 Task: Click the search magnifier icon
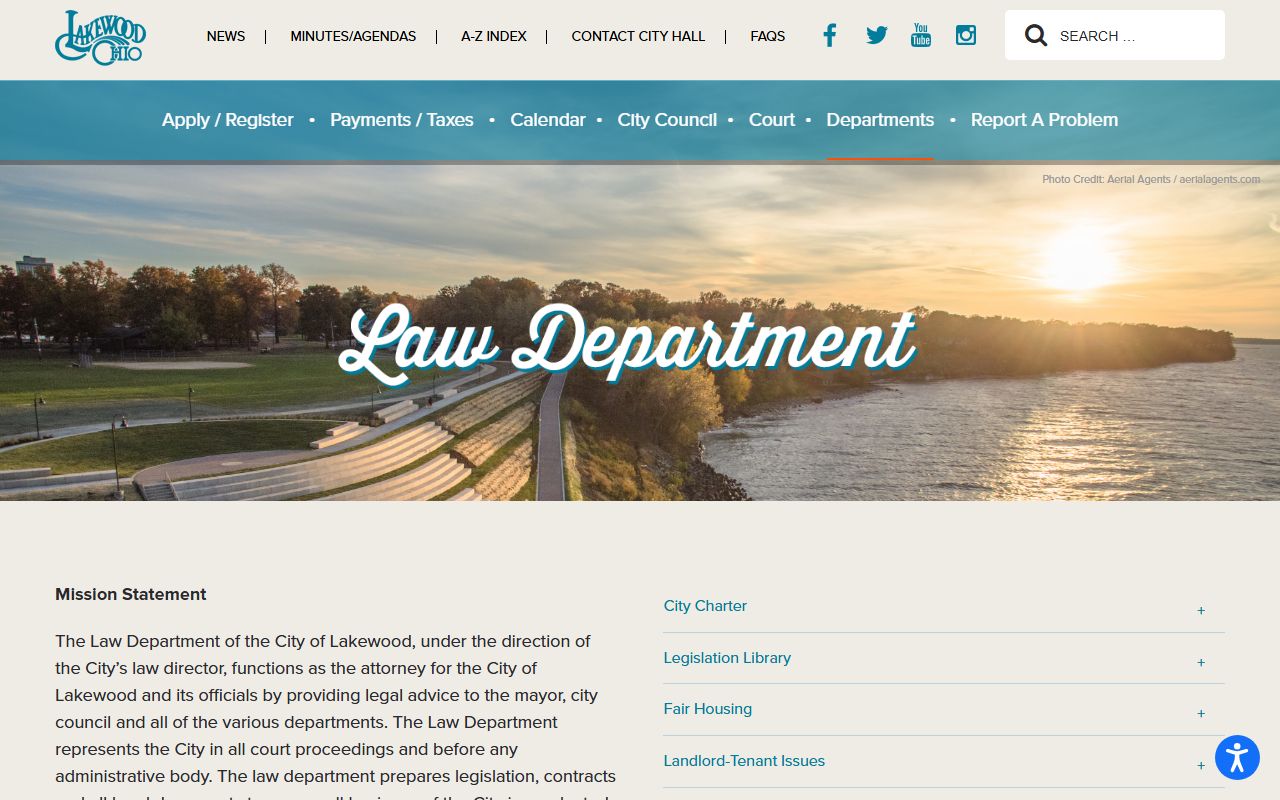(x=1036, y=36)
